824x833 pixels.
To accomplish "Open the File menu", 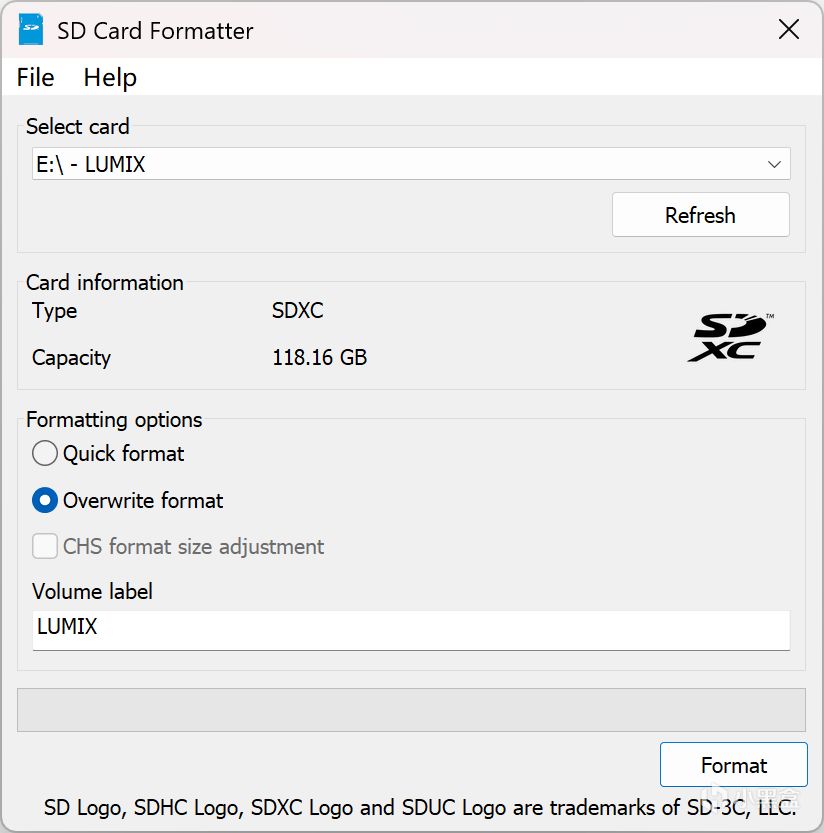I will pos(36,77).
